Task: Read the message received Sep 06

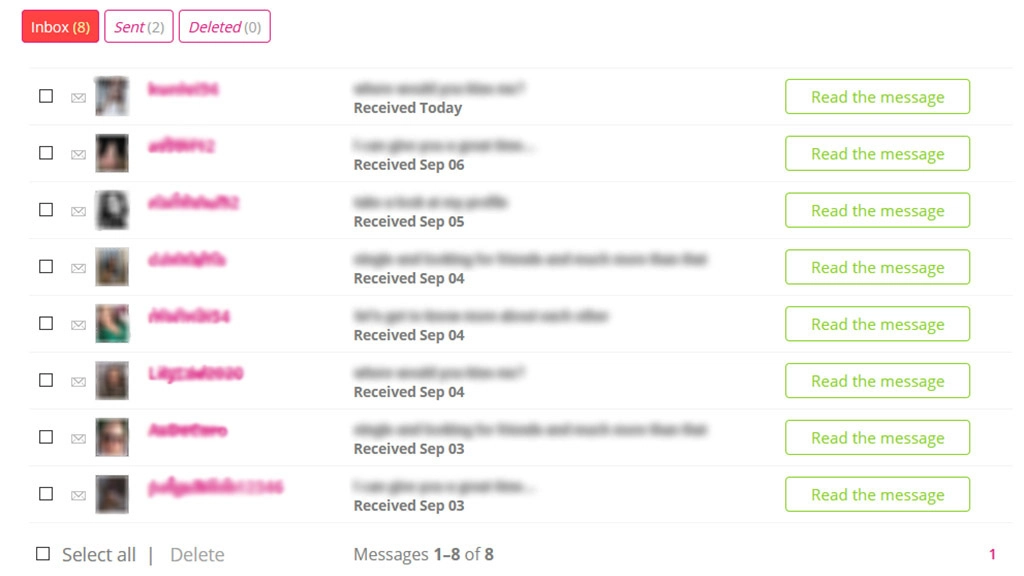Action: (x=877, y=154)
